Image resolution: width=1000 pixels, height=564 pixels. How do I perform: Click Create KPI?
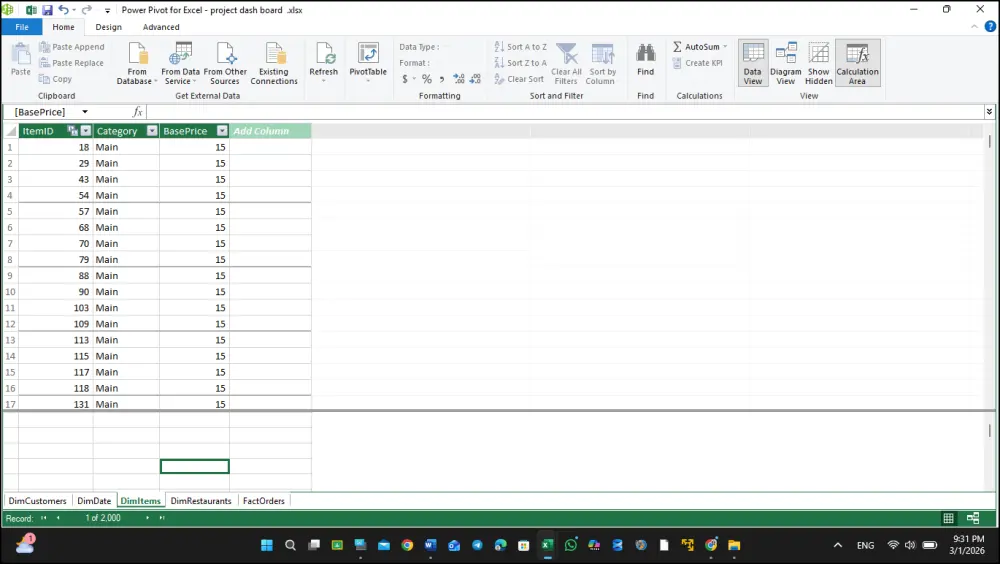coord(697,63)
